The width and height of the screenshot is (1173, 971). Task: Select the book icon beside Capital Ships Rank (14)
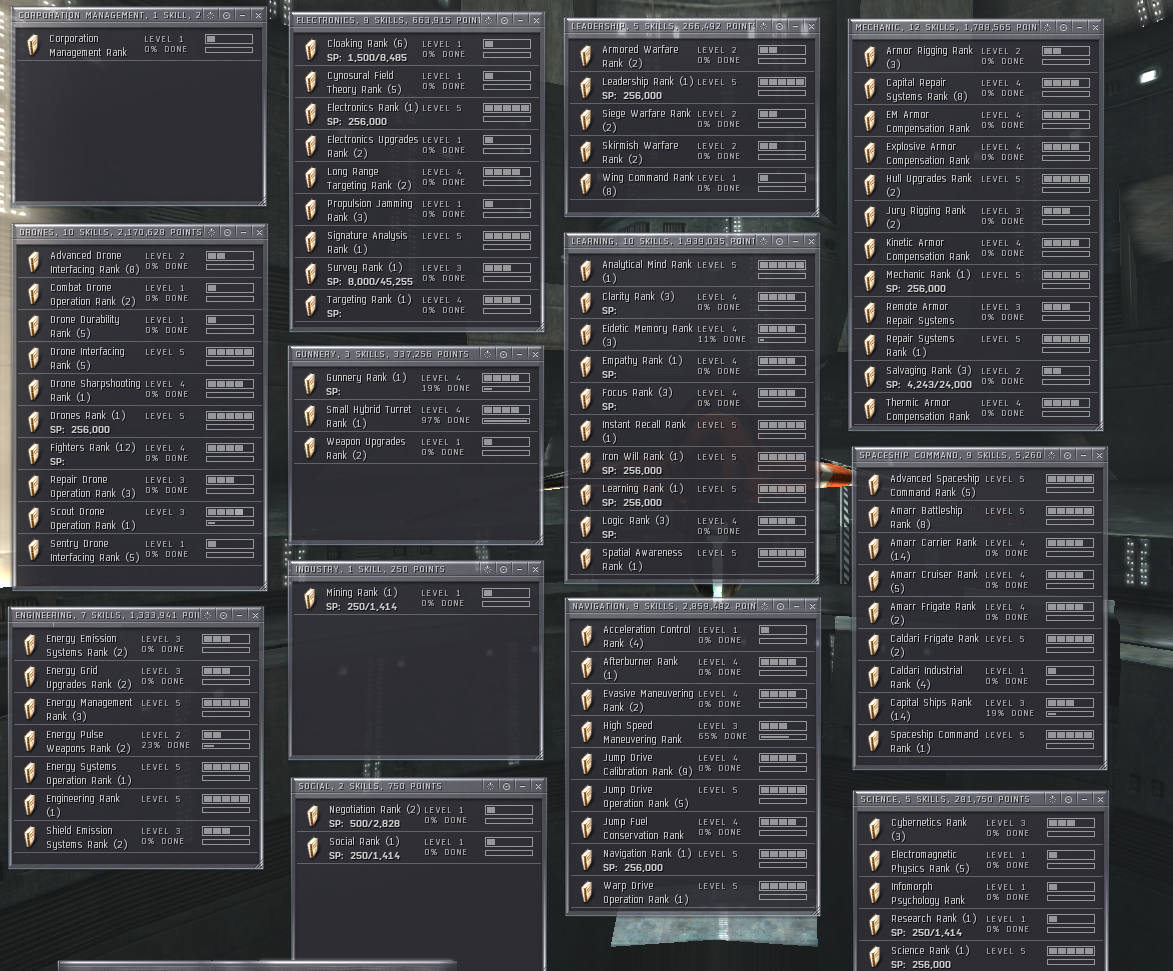[873, 709]
